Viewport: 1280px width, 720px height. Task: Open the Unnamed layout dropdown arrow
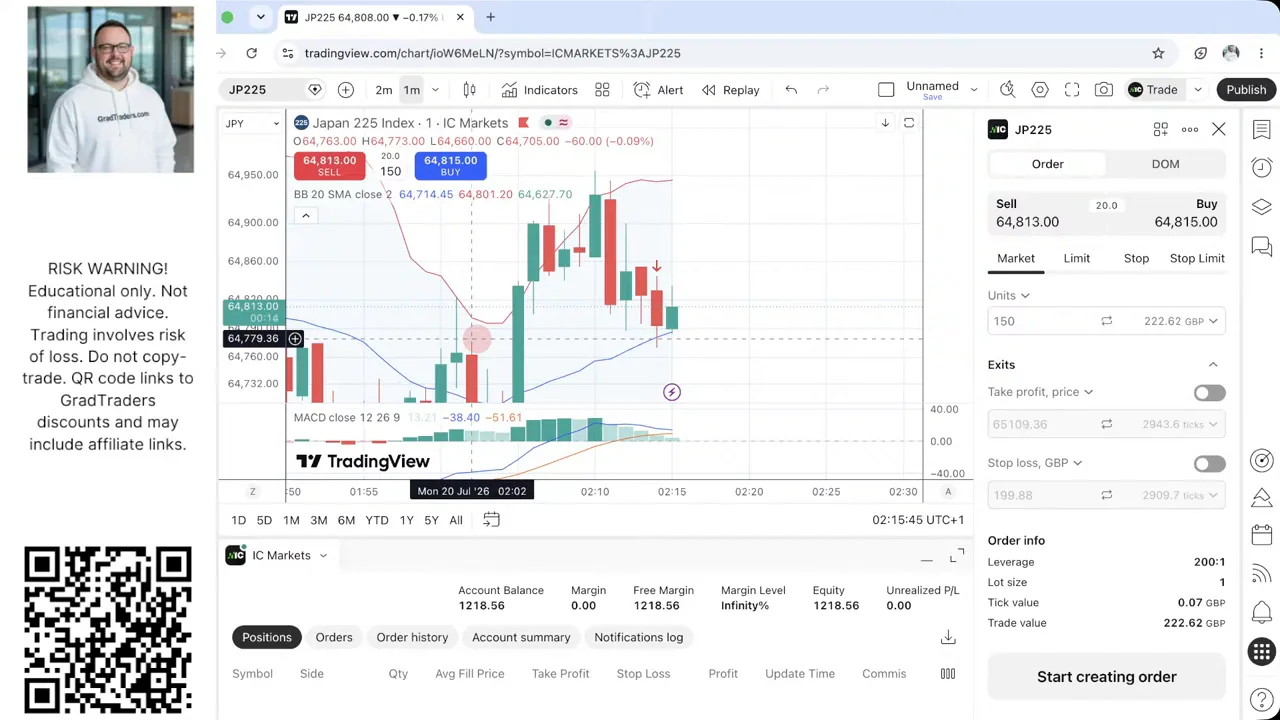[973, 90]
